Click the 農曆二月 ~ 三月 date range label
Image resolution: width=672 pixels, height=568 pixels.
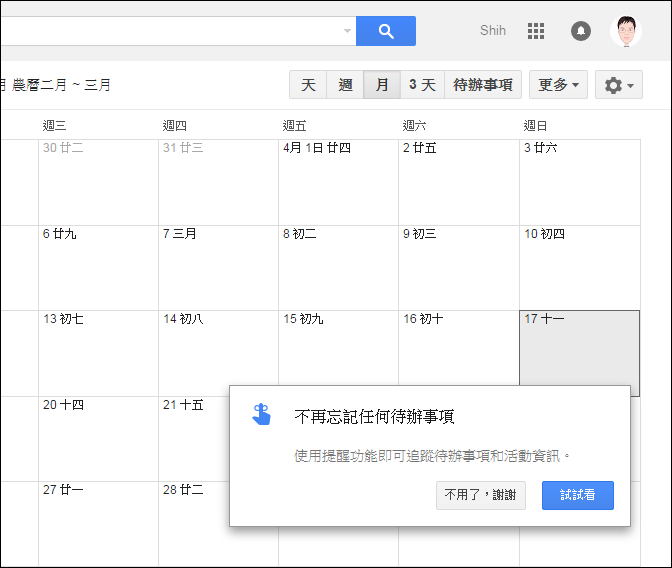coord(61,85)
